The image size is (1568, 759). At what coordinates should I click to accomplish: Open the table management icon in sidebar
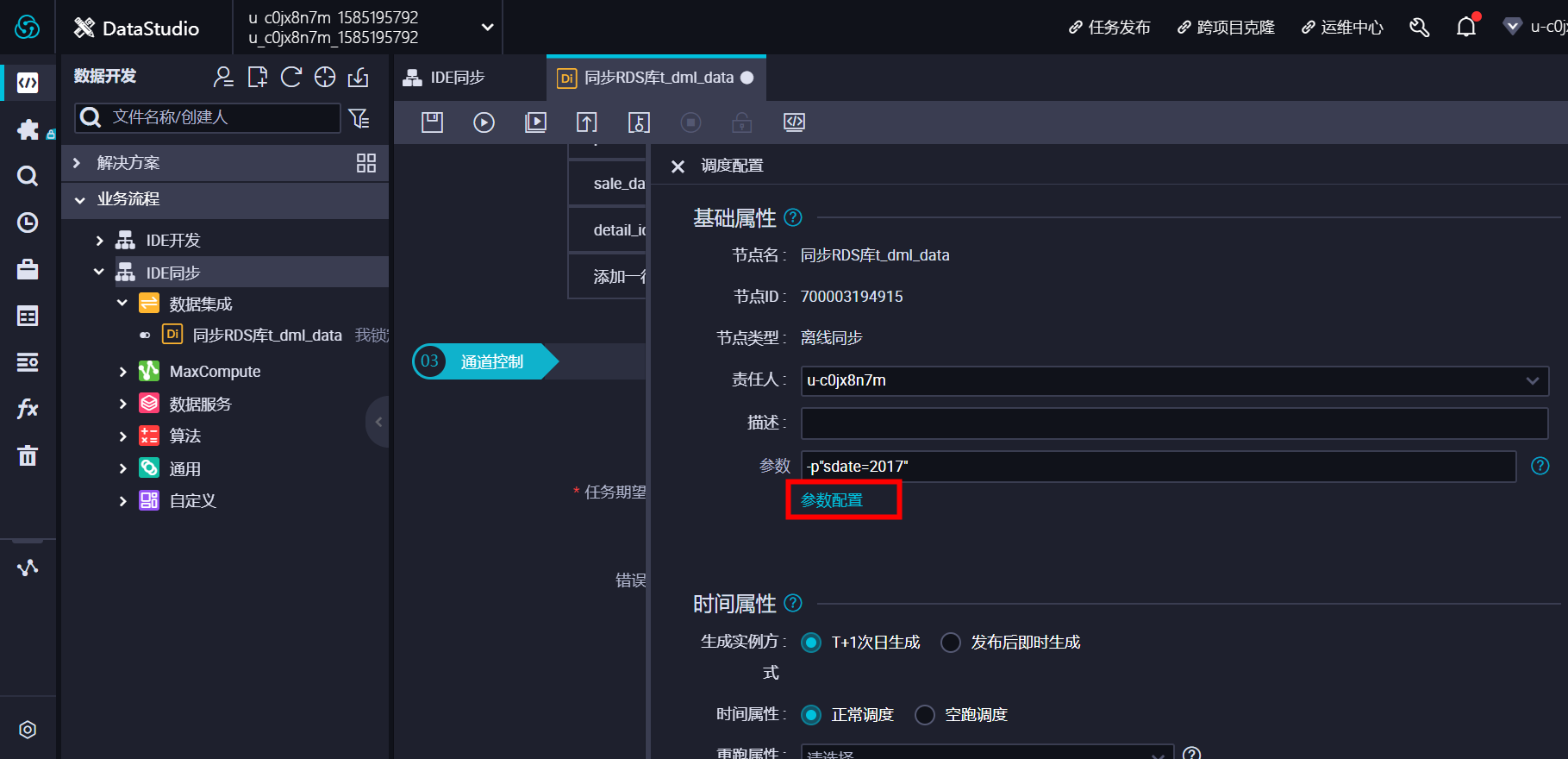(28, 316)
